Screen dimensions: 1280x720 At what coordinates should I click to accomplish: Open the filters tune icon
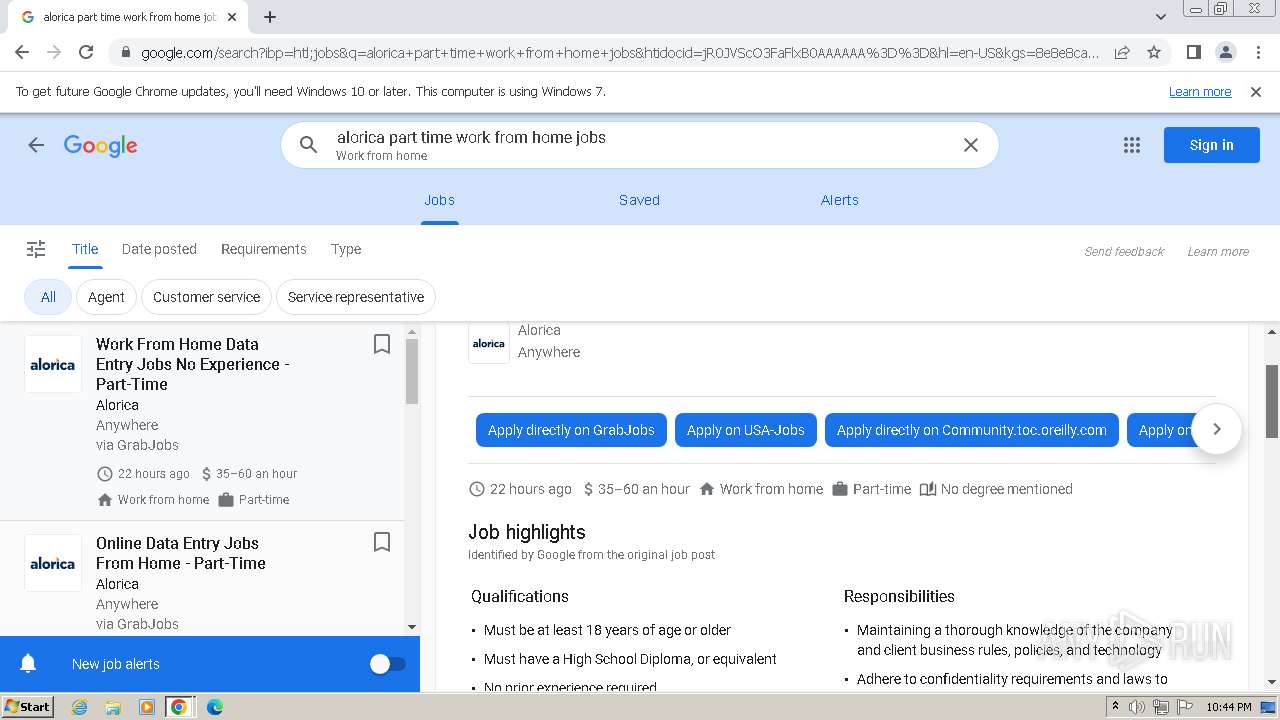point(36,249)
